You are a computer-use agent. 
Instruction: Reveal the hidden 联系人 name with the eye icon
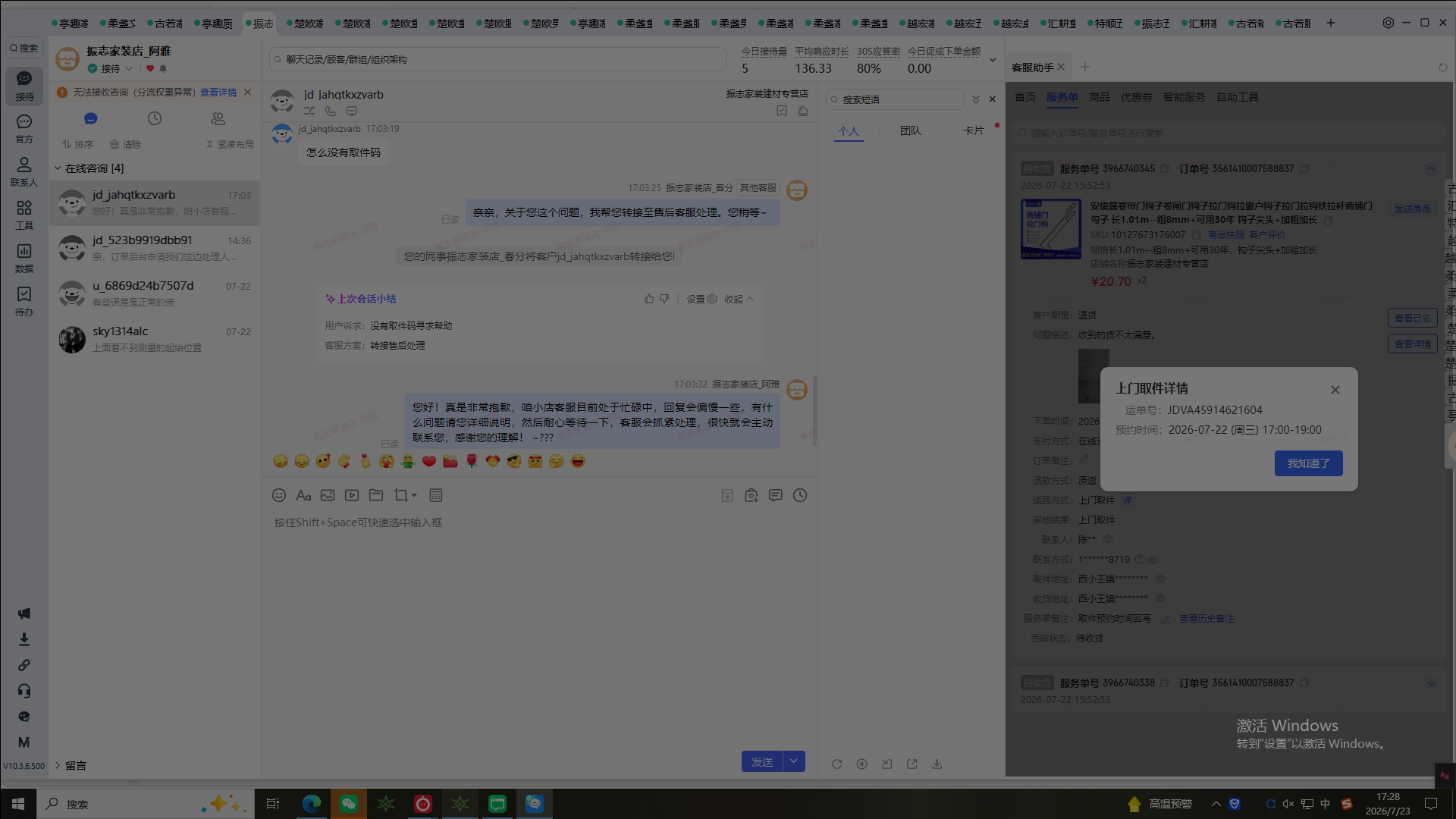pos(1108,539)
